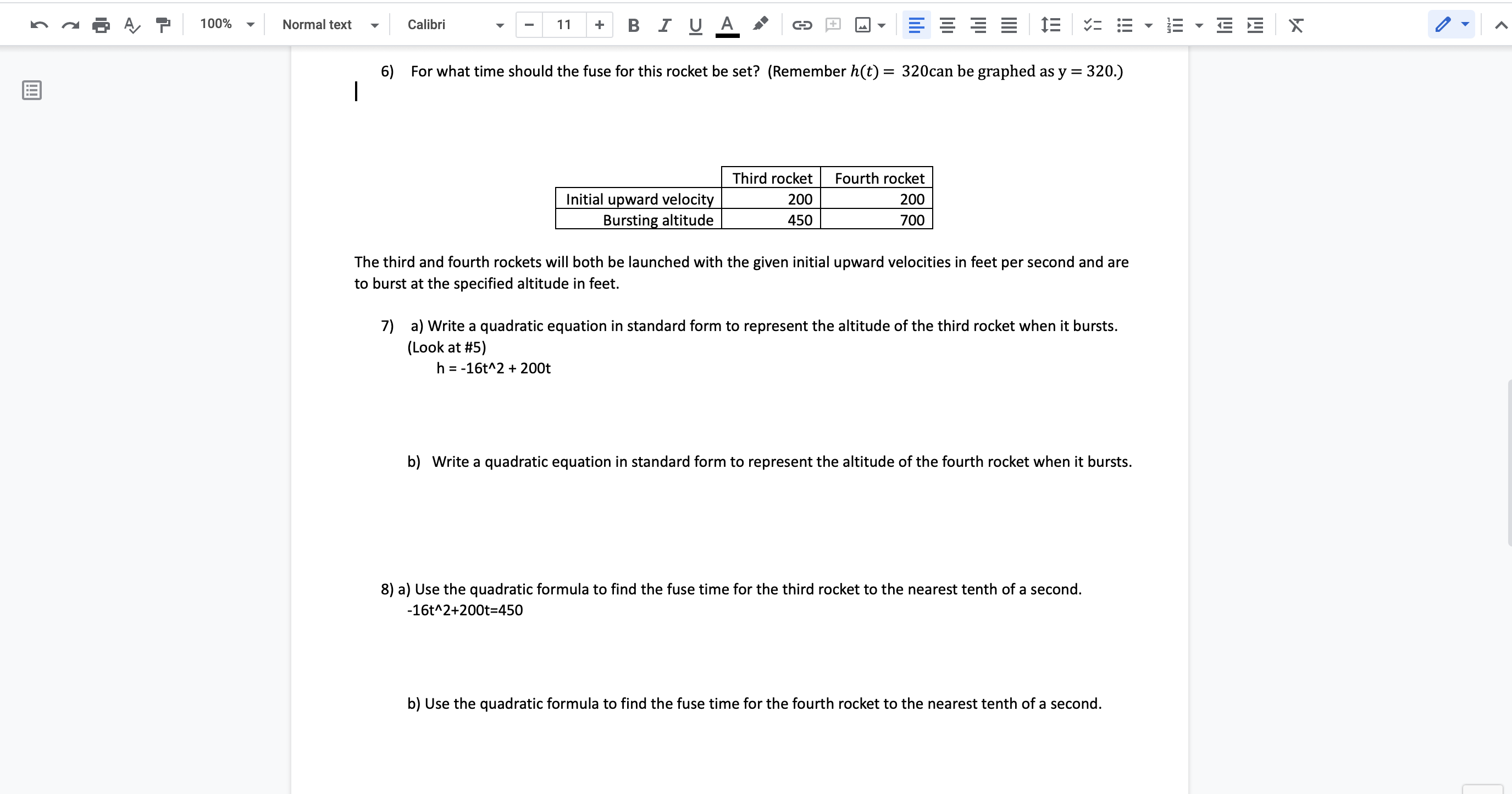The image size is (1512, 794).
Task: Click the print document icon
Action: pyautogui.click(x=100, y=24)
